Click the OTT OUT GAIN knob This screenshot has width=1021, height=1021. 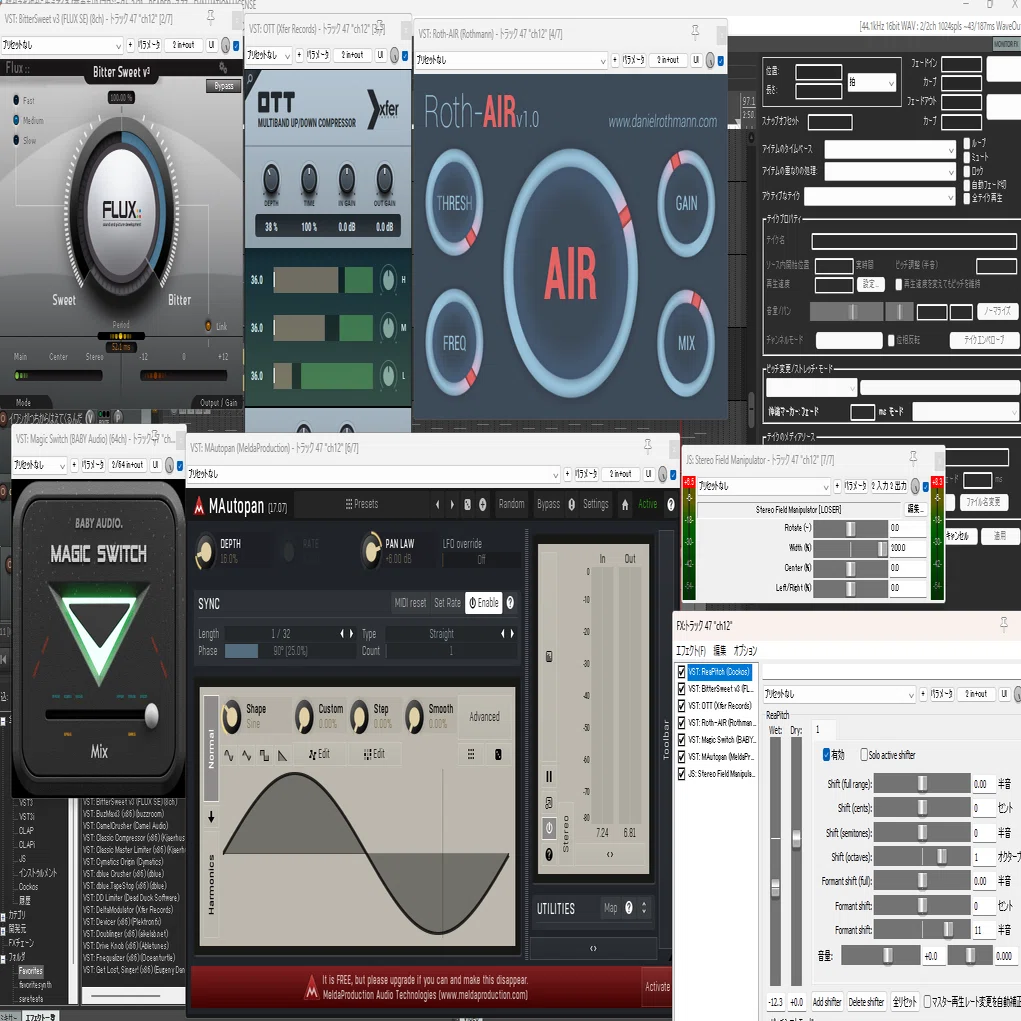384,178
